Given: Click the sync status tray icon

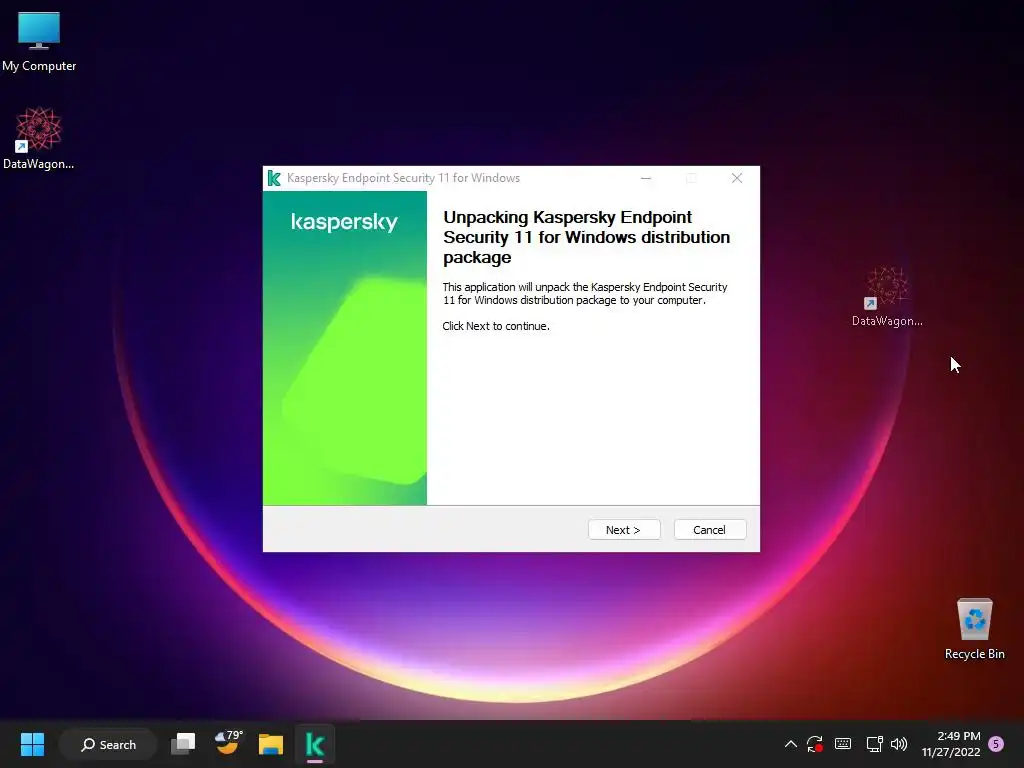Looking at the screenshot, I should tap(814, 744).
